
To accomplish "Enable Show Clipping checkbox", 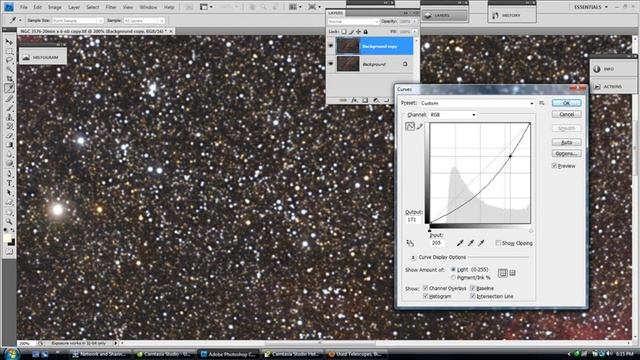I will click(498, 243).
